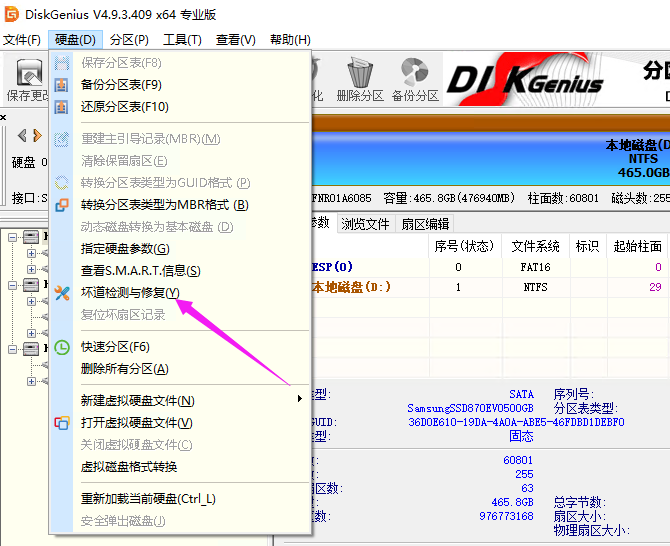Click the quick partition clock icon
The height and width of the screenshot is (546, 670).
pos(62,347)
